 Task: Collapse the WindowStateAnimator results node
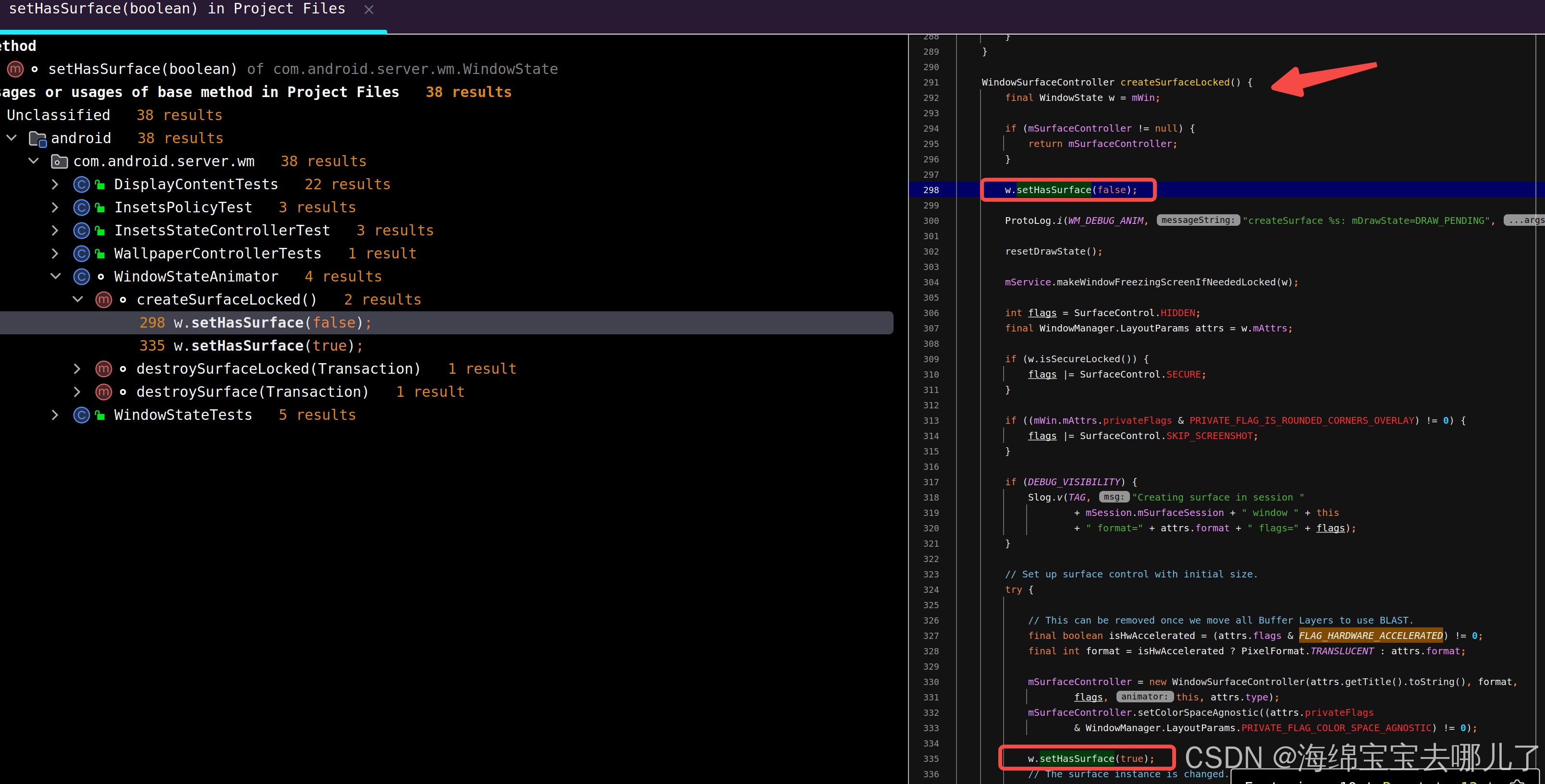[x=55, y=277]
